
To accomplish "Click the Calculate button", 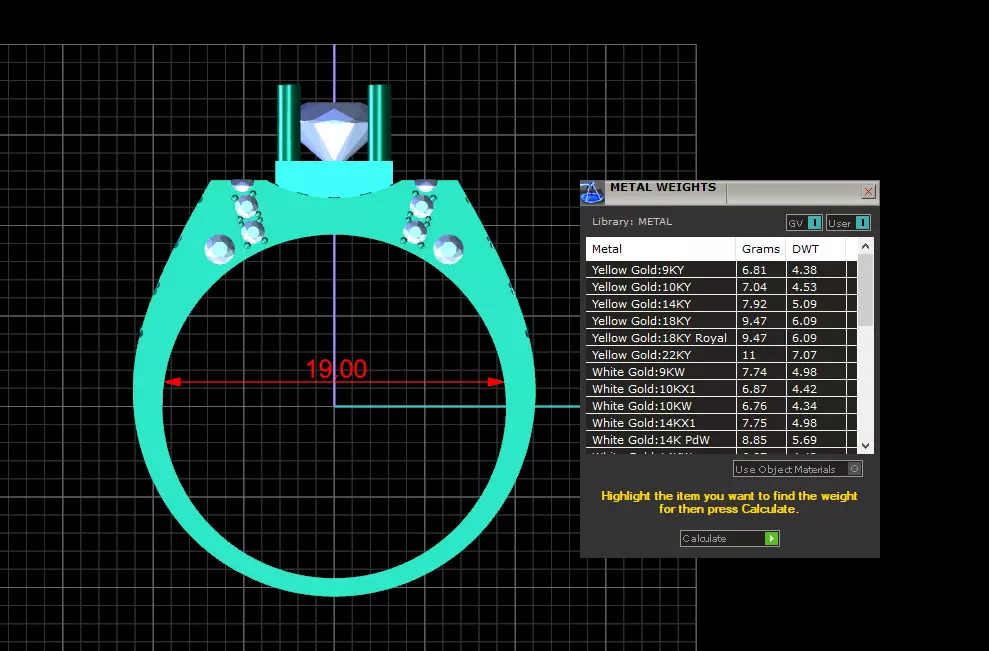I will pyautogui.click(x=730, y=538).
